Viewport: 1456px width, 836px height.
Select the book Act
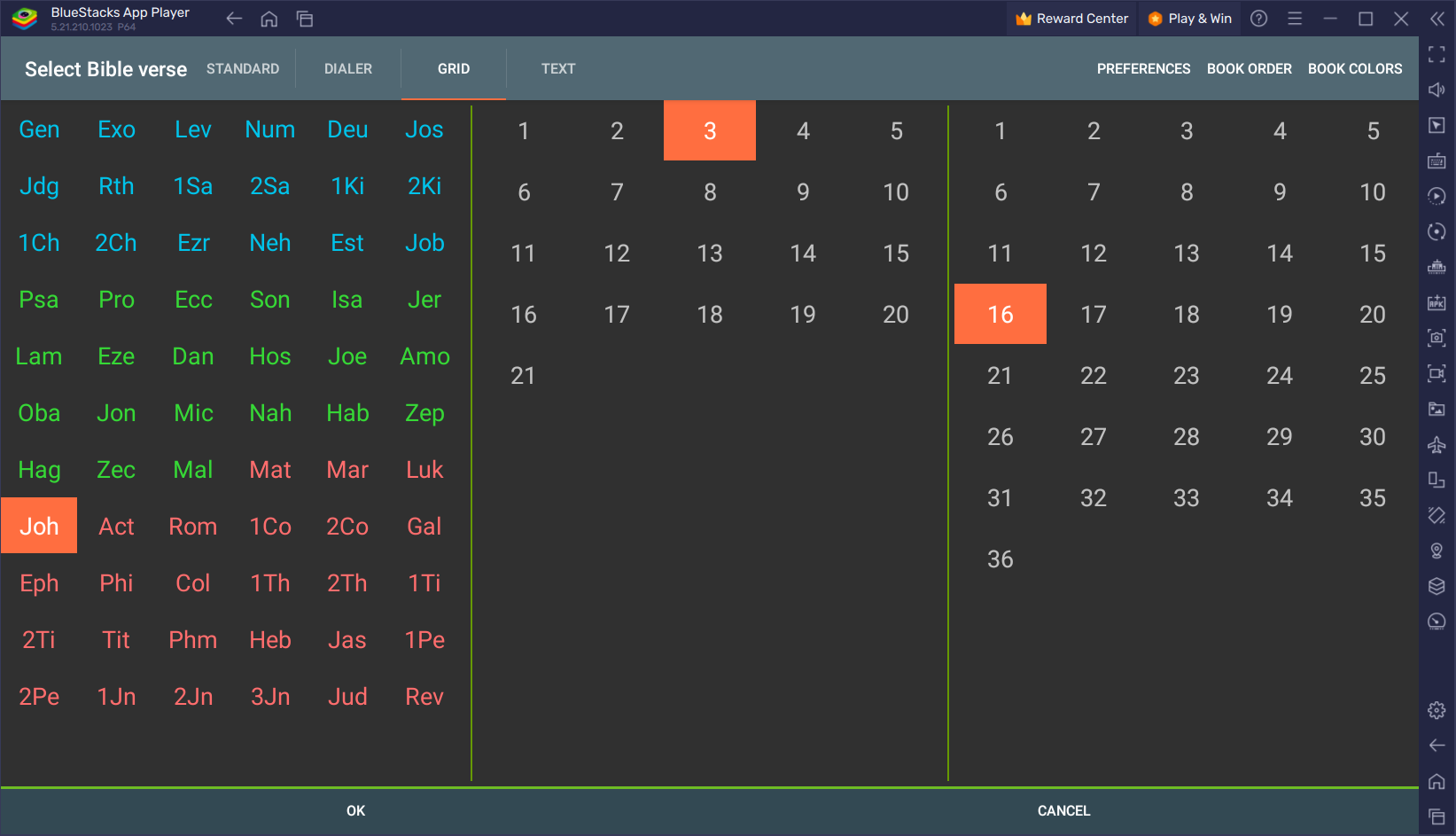tap(116, 527)
